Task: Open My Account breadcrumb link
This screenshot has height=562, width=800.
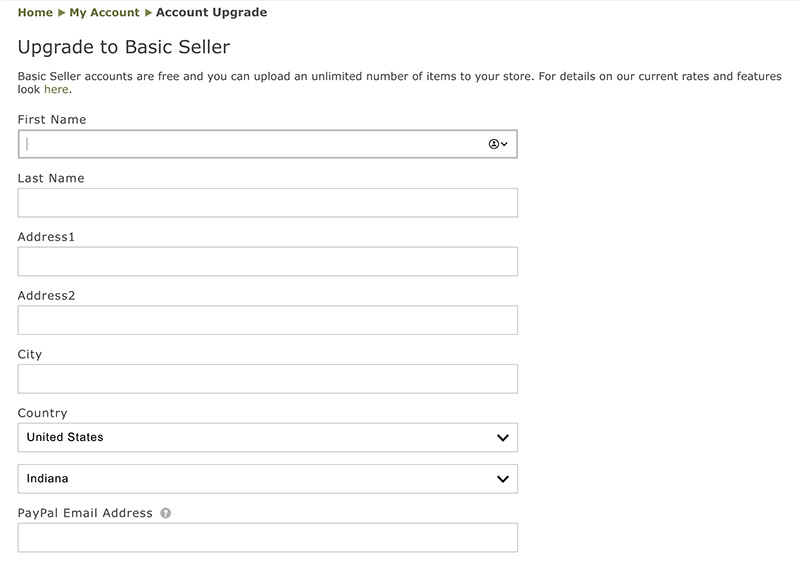Action: pyautogui.click(x=104, y=13)
